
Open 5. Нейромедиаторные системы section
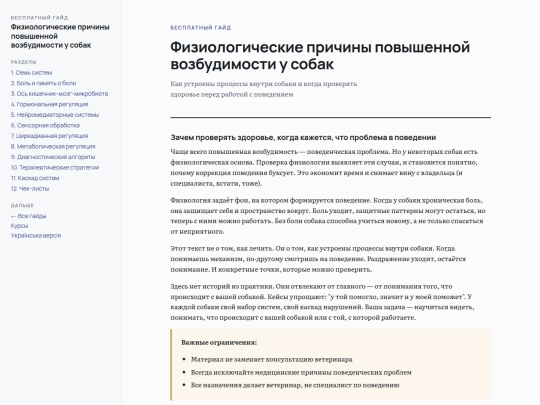[55, 115]
